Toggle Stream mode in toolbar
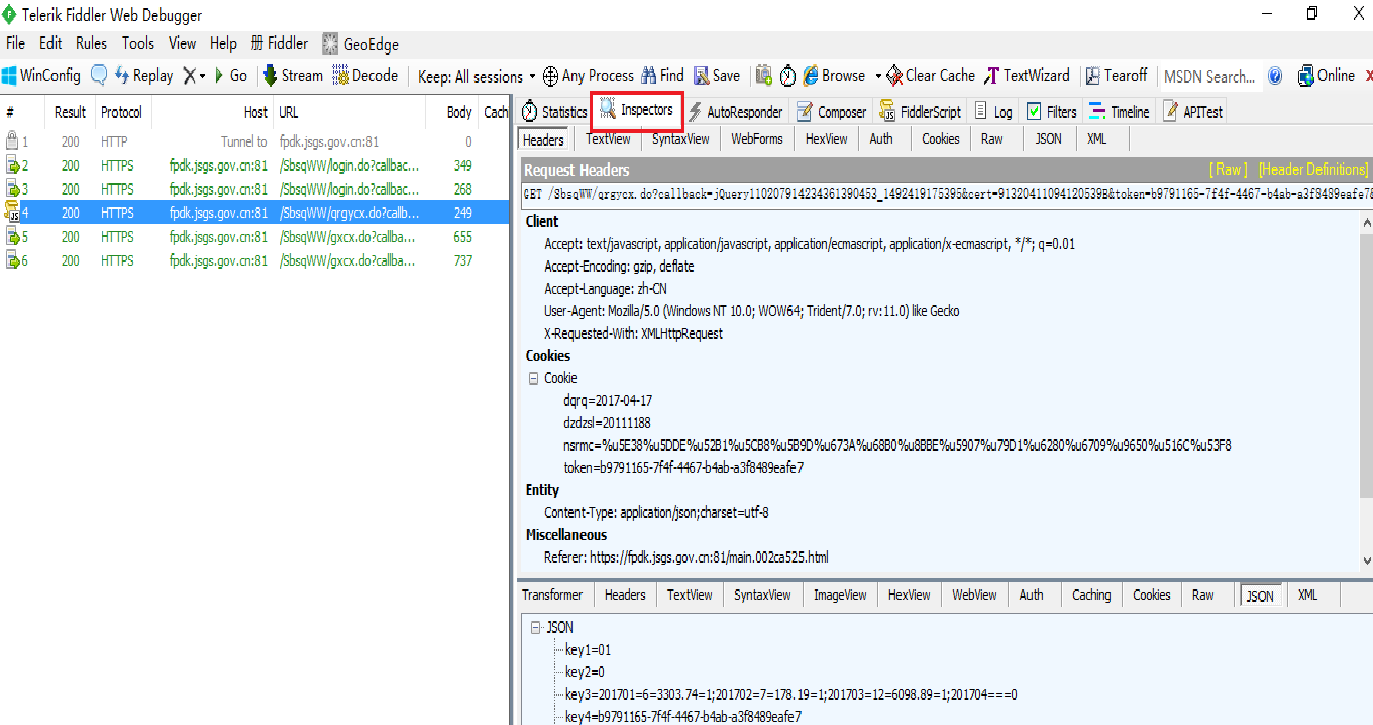1373x725 pixels. [x=292, y=76]
